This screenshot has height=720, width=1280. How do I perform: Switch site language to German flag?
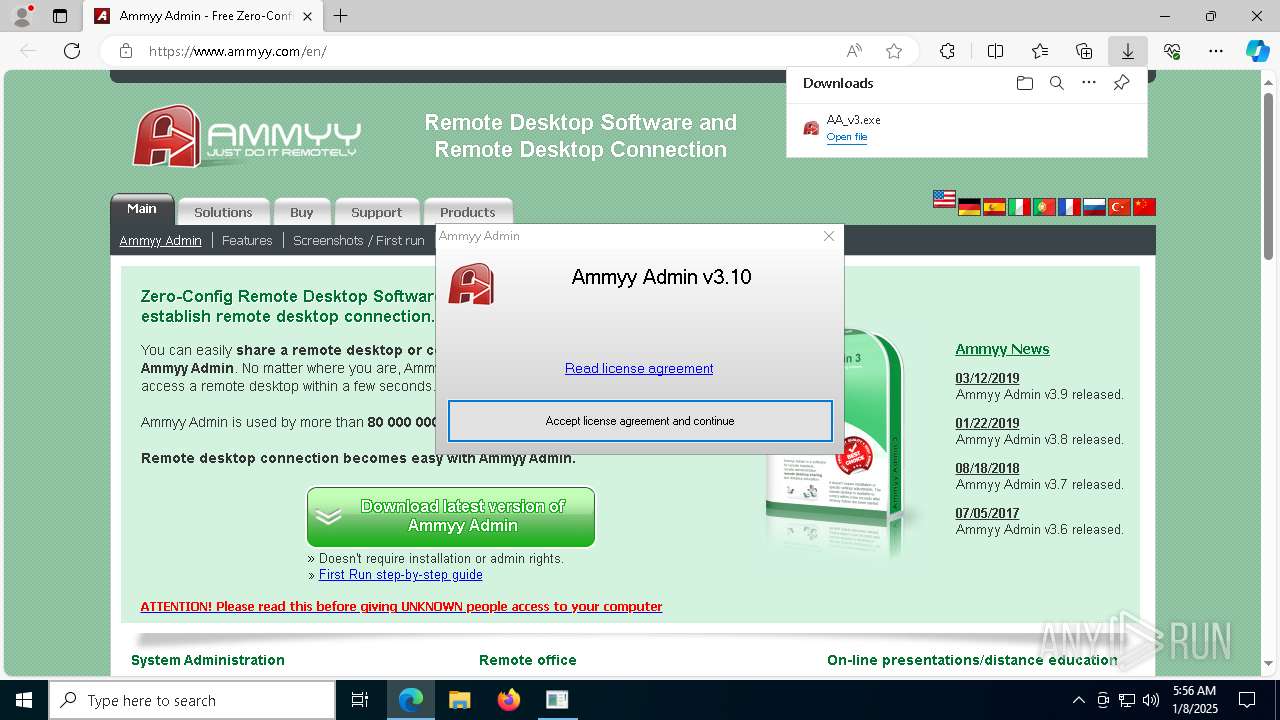coord(969,207)
